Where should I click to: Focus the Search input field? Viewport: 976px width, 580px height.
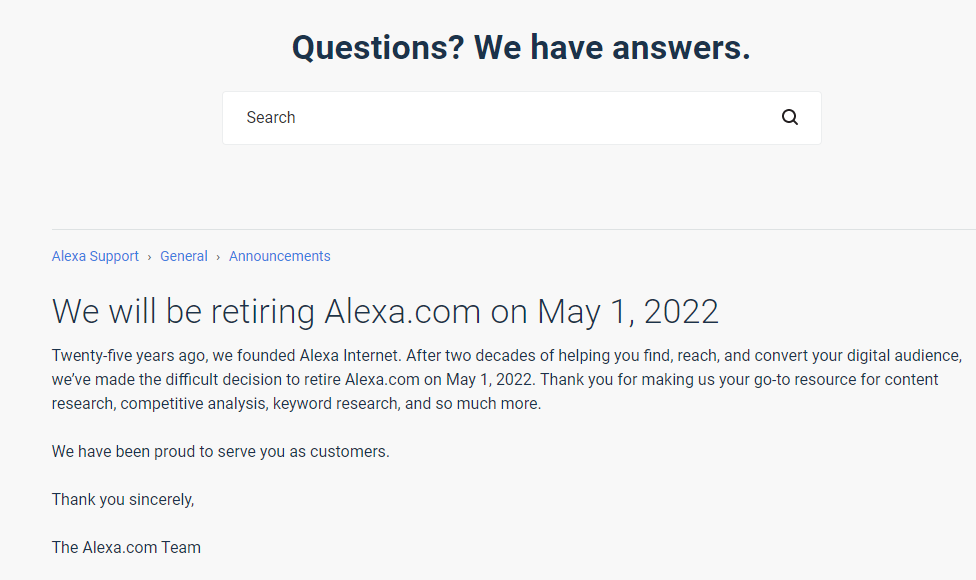tap(522, 118)
